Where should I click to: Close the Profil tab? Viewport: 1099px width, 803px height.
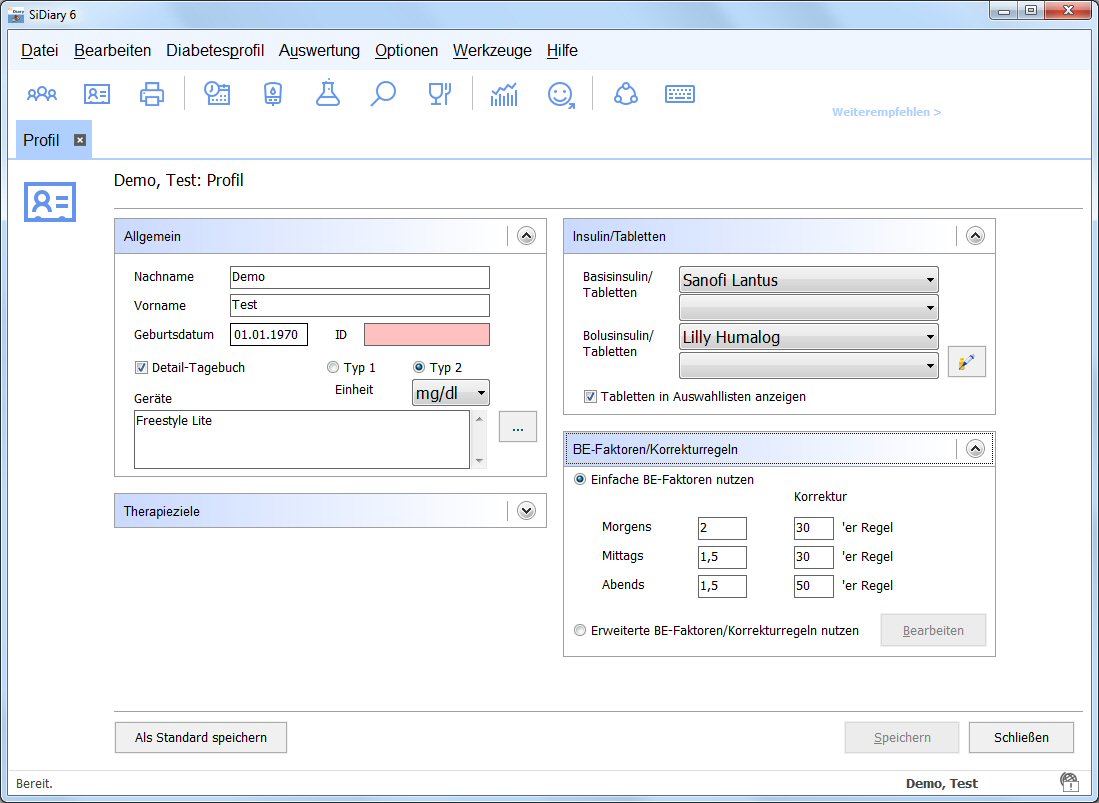click(x=80, y=140)
